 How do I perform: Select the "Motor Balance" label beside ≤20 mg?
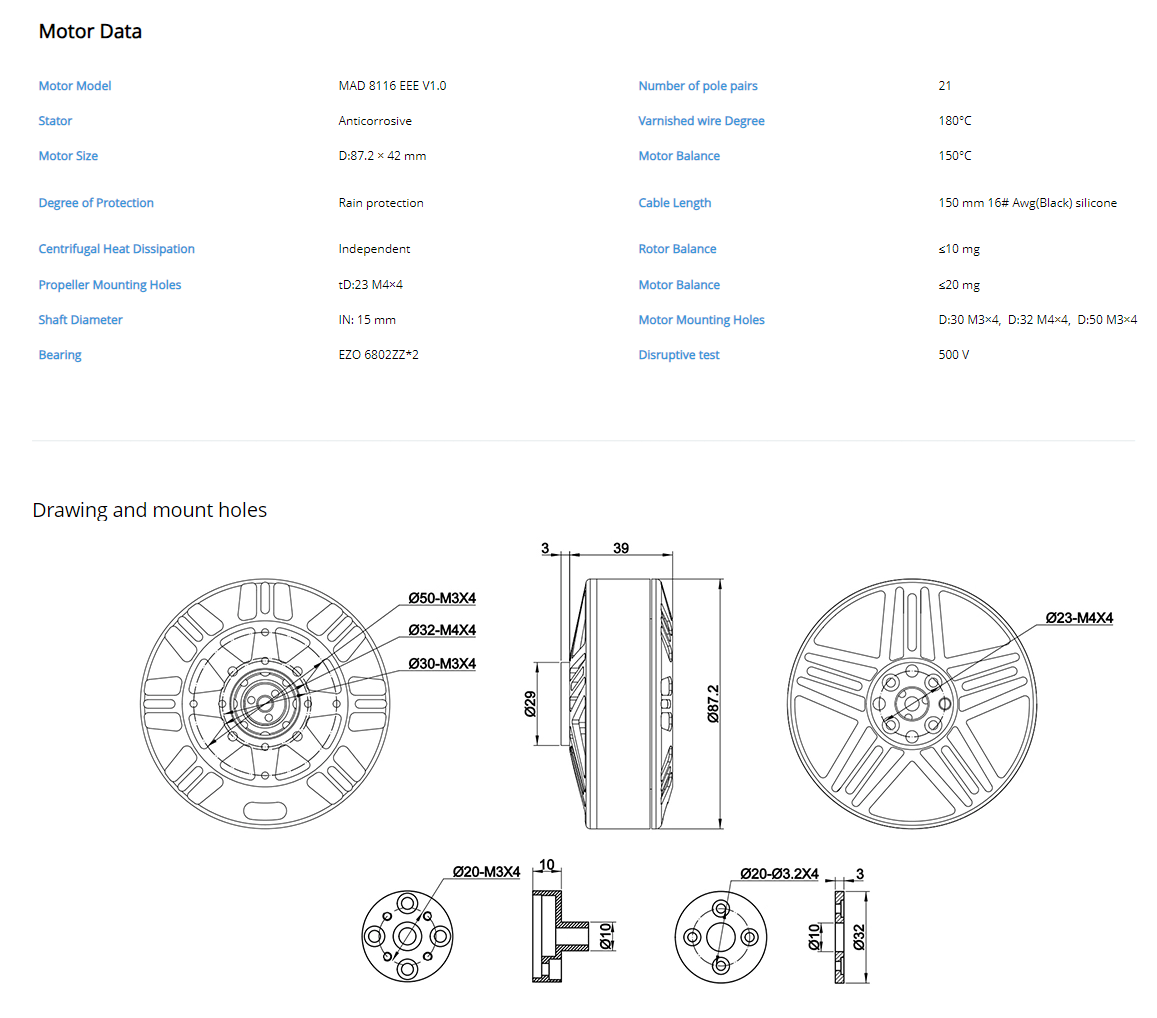pyautogui.click(x=679, y=285)
